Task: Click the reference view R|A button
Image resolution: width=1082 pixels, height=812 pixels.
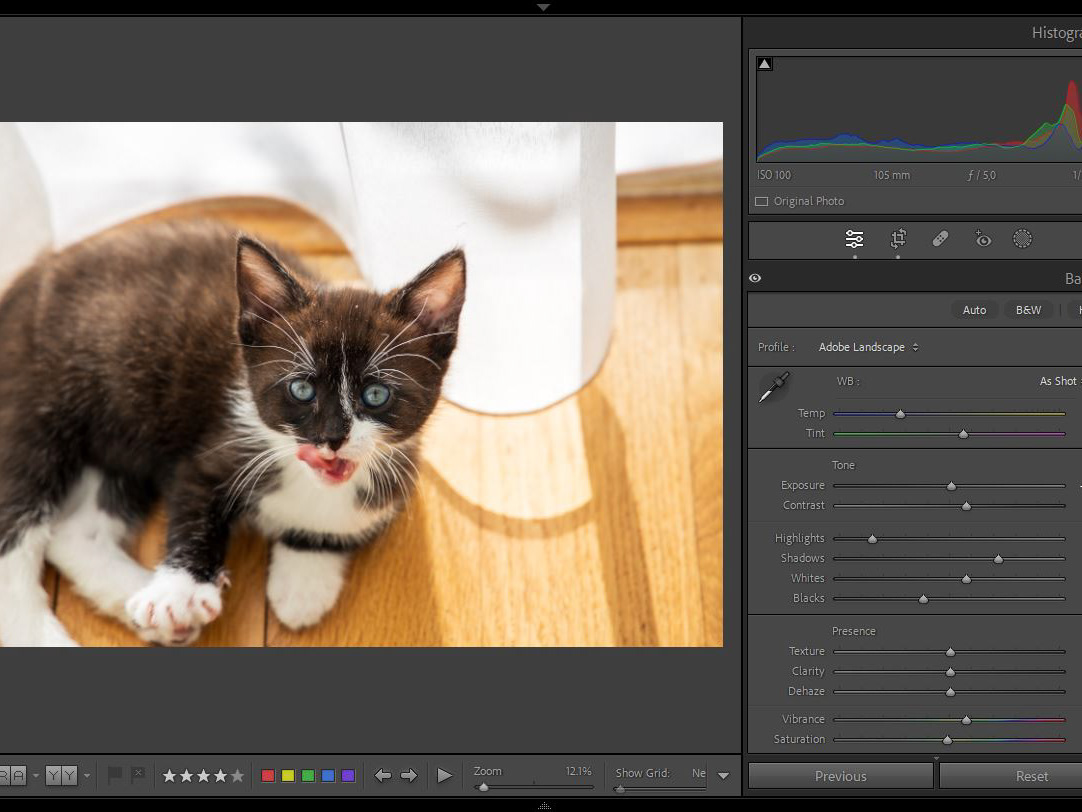Action: [13, 776]
